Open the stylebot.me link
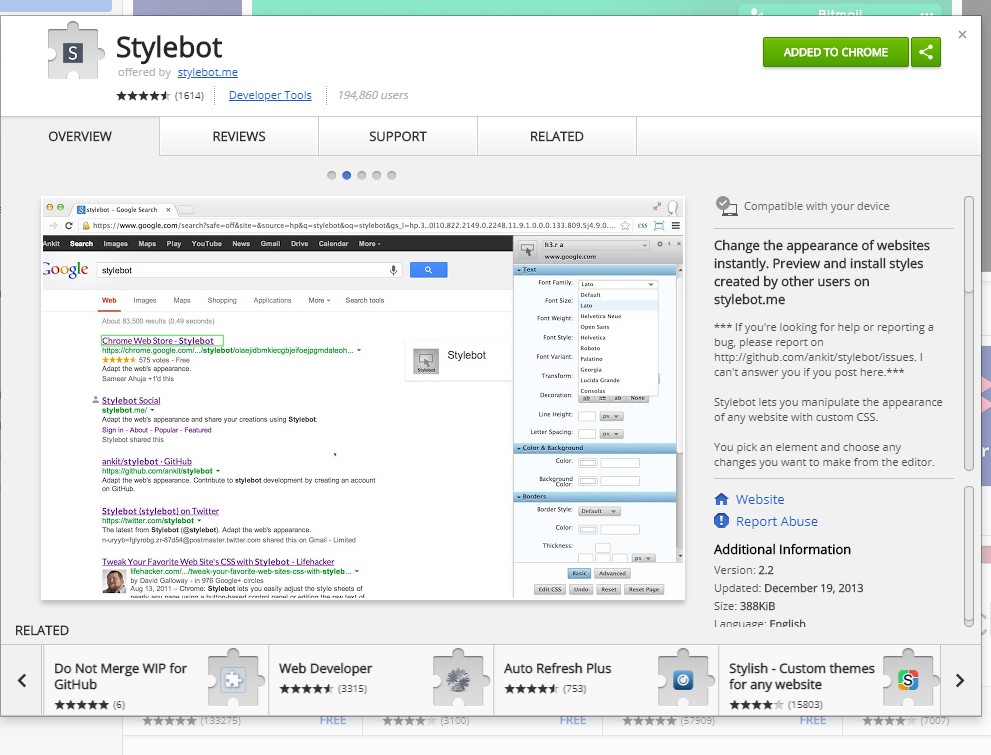This screenshot has height=755, width=991. coord(207,72)
